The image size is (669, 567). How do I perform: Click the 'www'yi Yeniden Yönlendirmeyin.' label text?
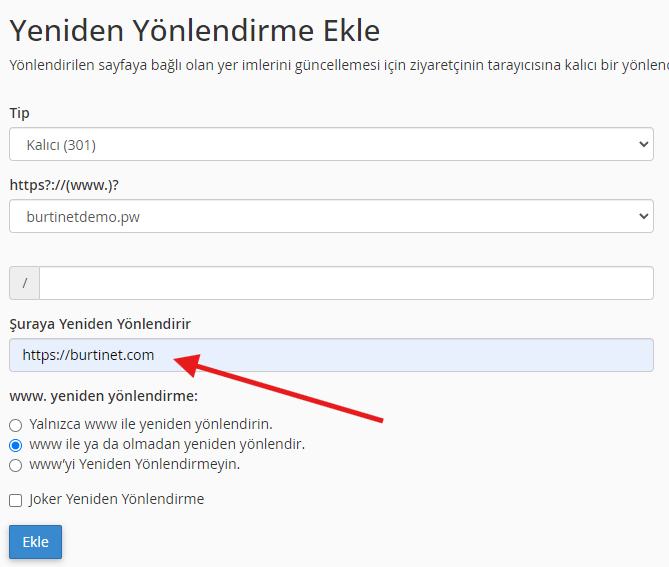[134, 464]
